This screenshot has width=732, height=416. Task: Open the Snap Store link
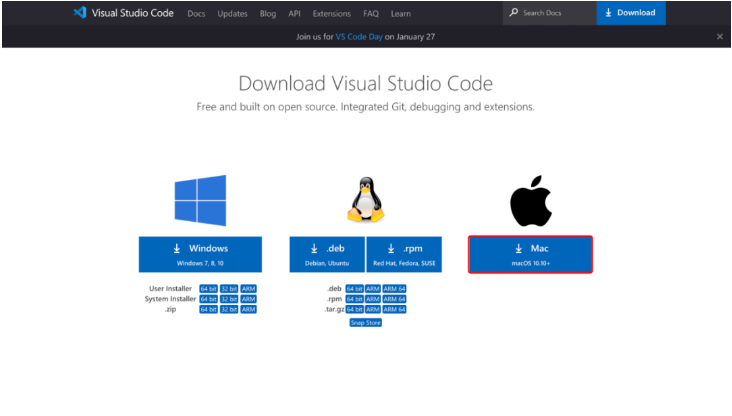tap(366, 323)
